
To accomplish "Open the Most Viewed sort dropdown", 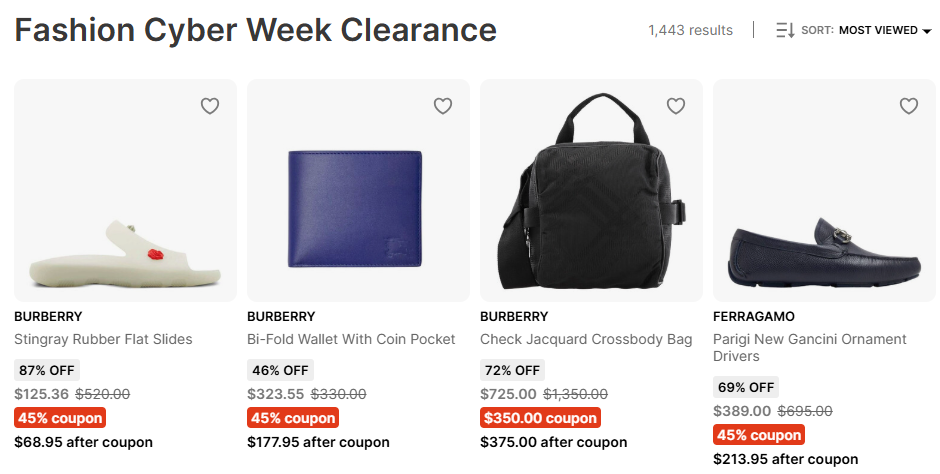I will (x=877, y=30).
